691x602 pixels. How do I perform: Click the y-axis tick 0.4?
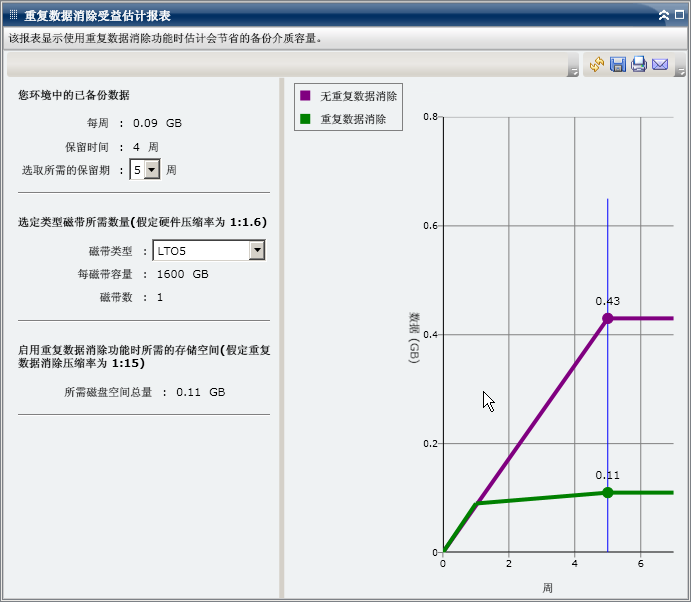431,334
